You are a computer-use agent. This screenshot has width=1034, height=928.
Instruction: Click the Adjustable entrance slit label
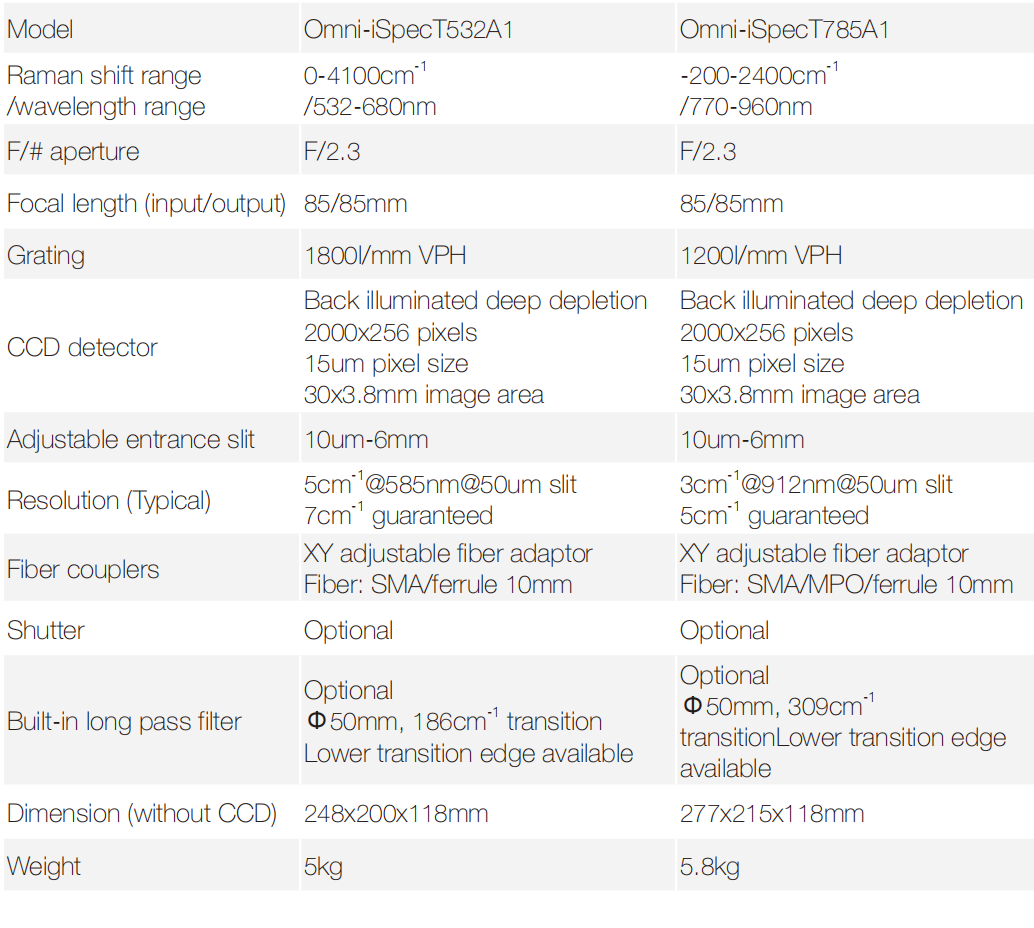(x=131, y=440)
